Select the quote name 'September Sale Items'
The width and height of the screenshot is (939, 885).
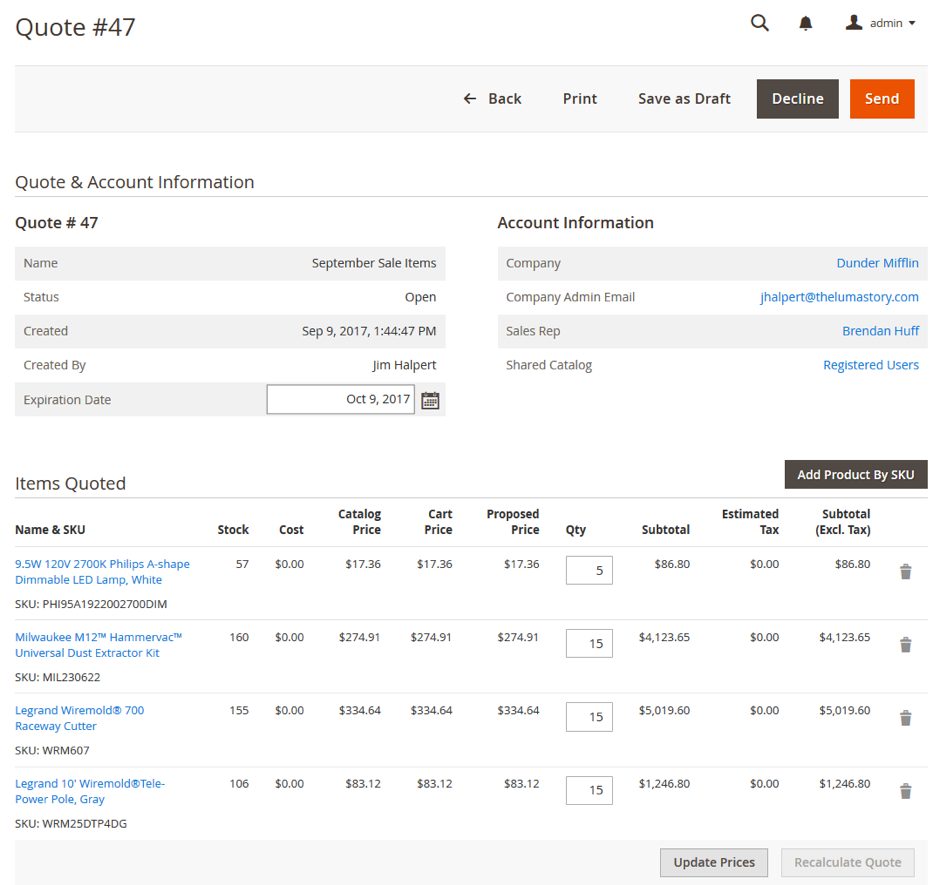[x=374, y=263]
